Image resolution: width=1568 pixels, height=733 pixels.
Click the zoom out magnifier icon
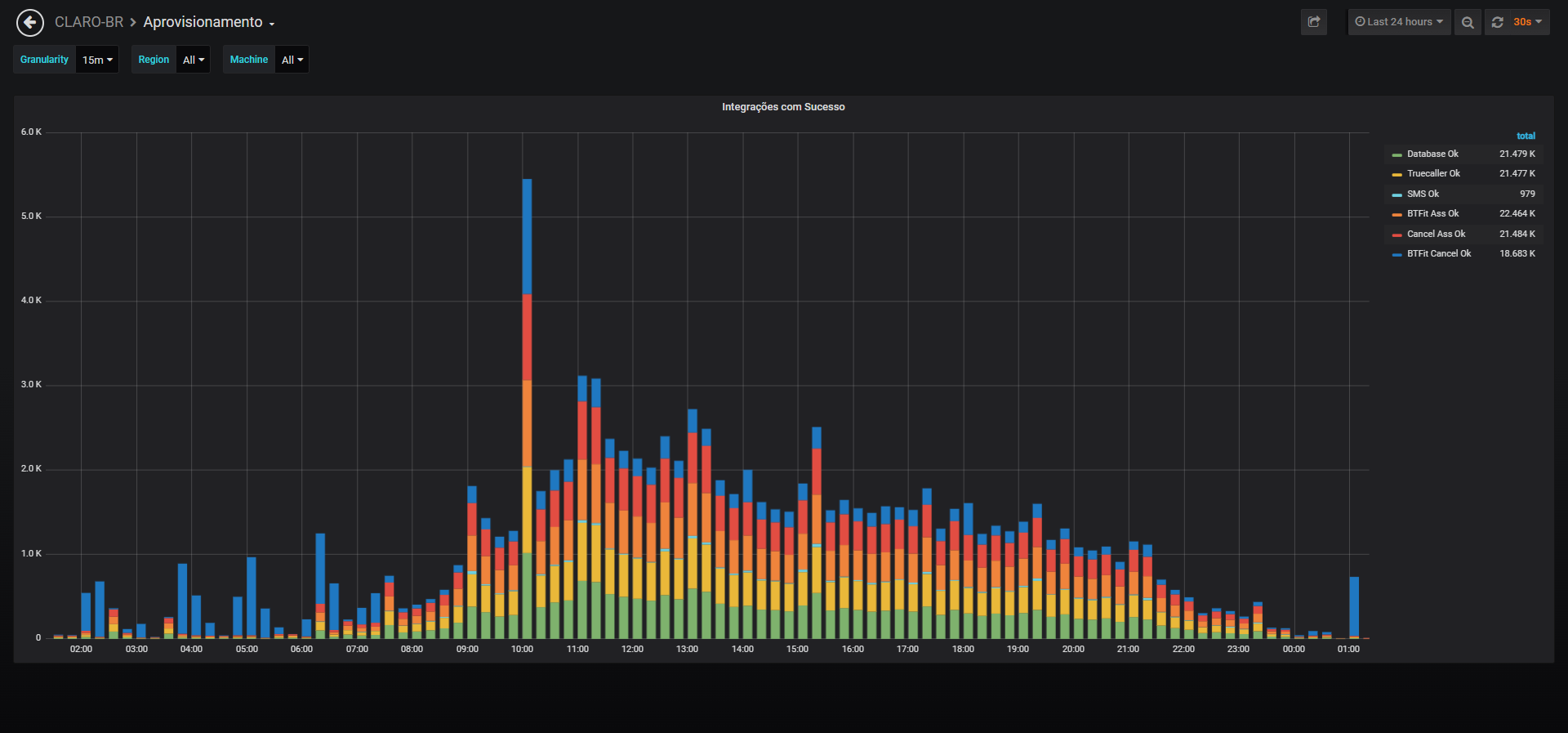pyautogui.click(x=1468, y=22)
